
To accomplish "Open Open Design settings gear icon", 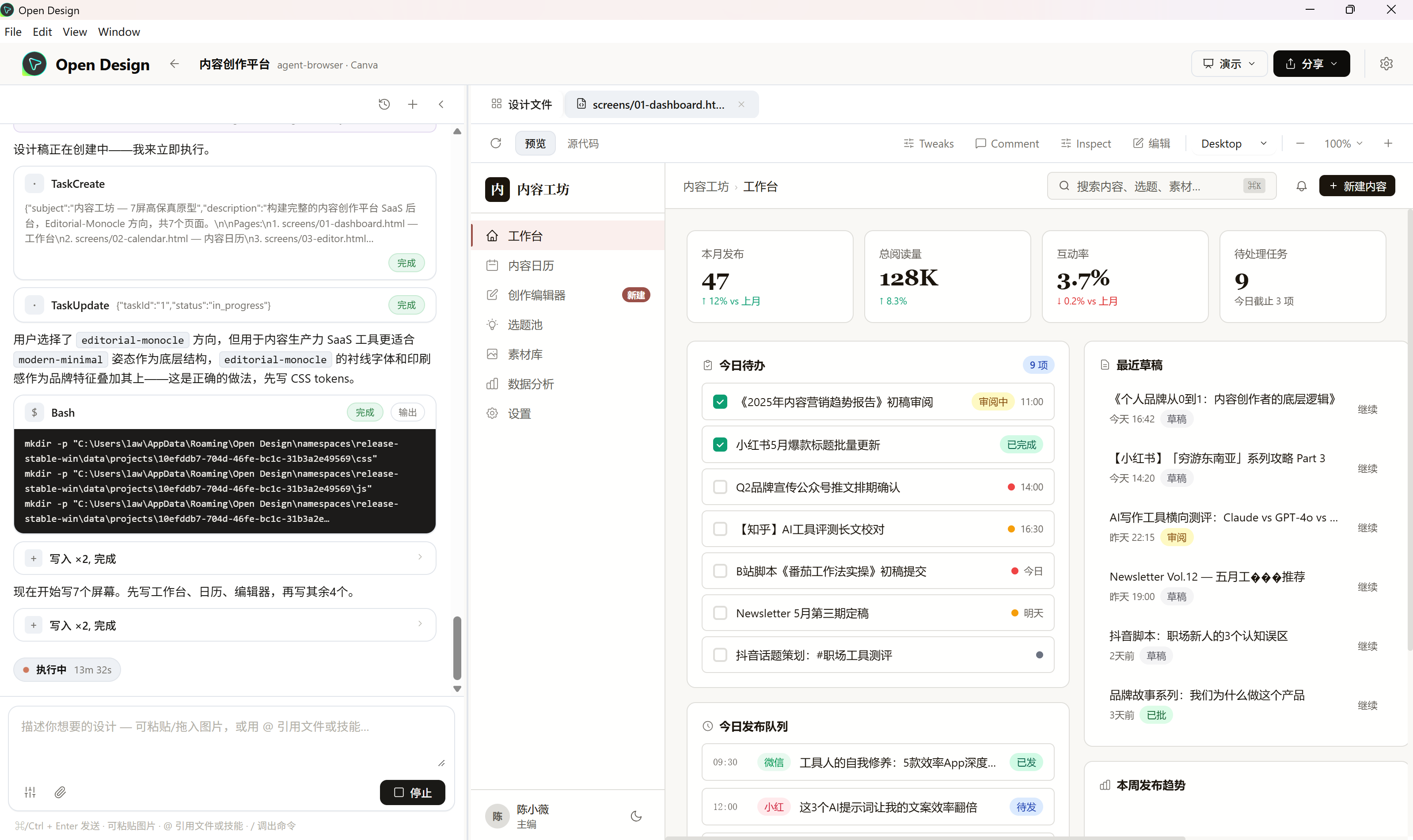I will tap(1386, 63).
